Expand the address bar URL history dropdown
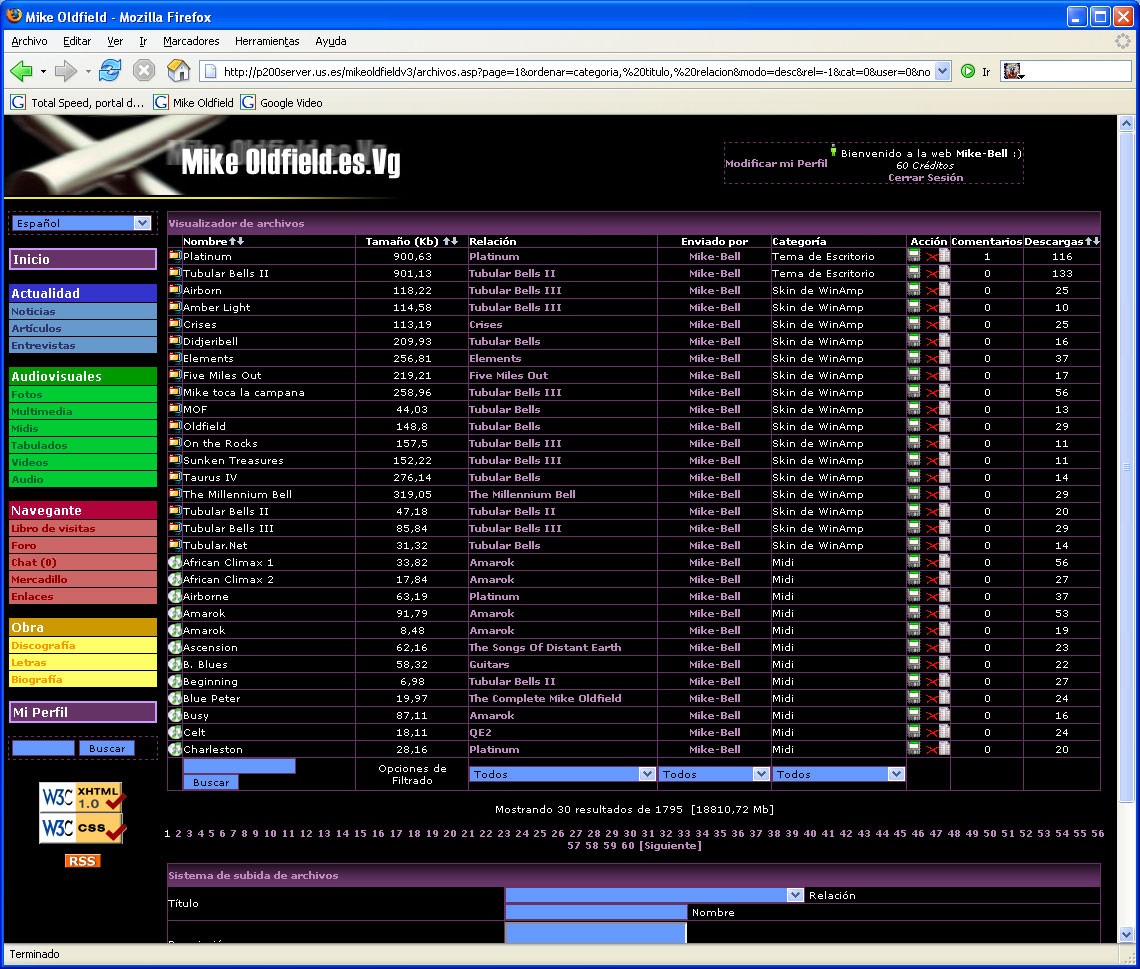Viewport: 1140px width, 969px height. tap(942, 71)
